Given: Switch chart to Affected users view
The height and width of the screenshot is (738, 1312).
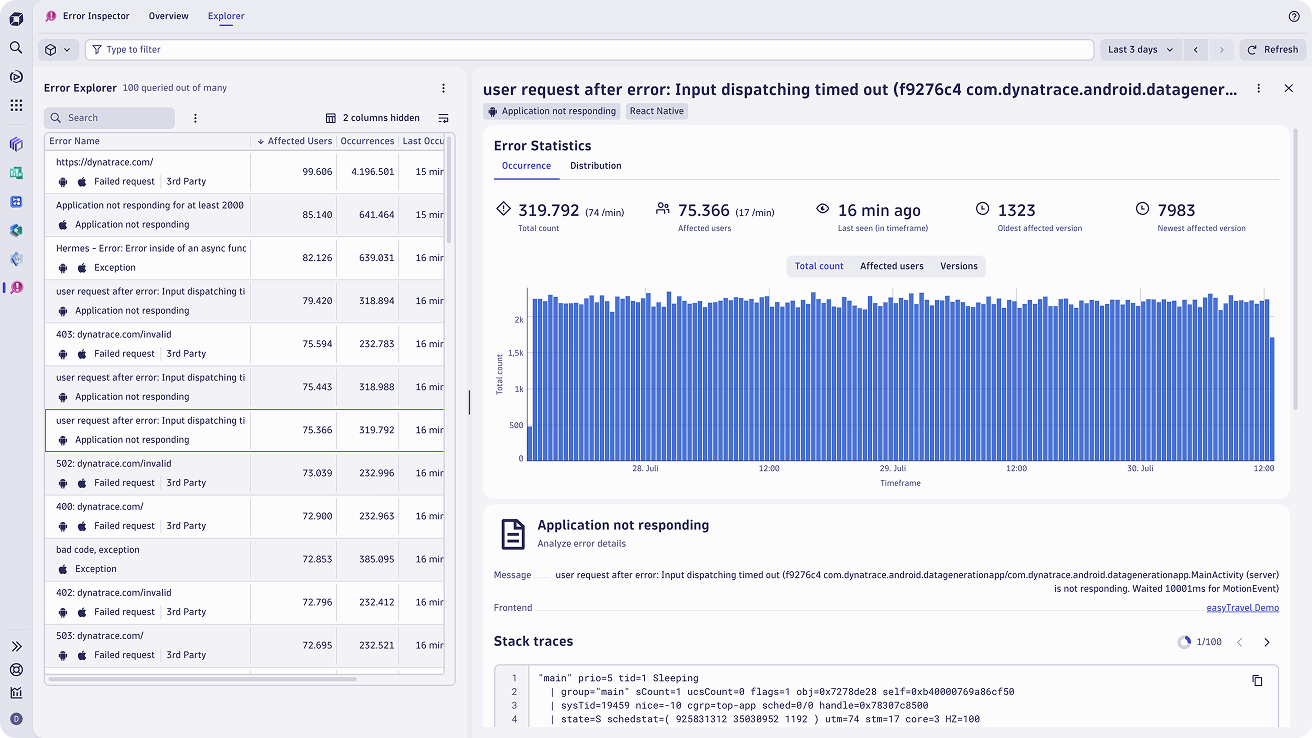Looking at the screenshot, I should (x=891, y=266).
